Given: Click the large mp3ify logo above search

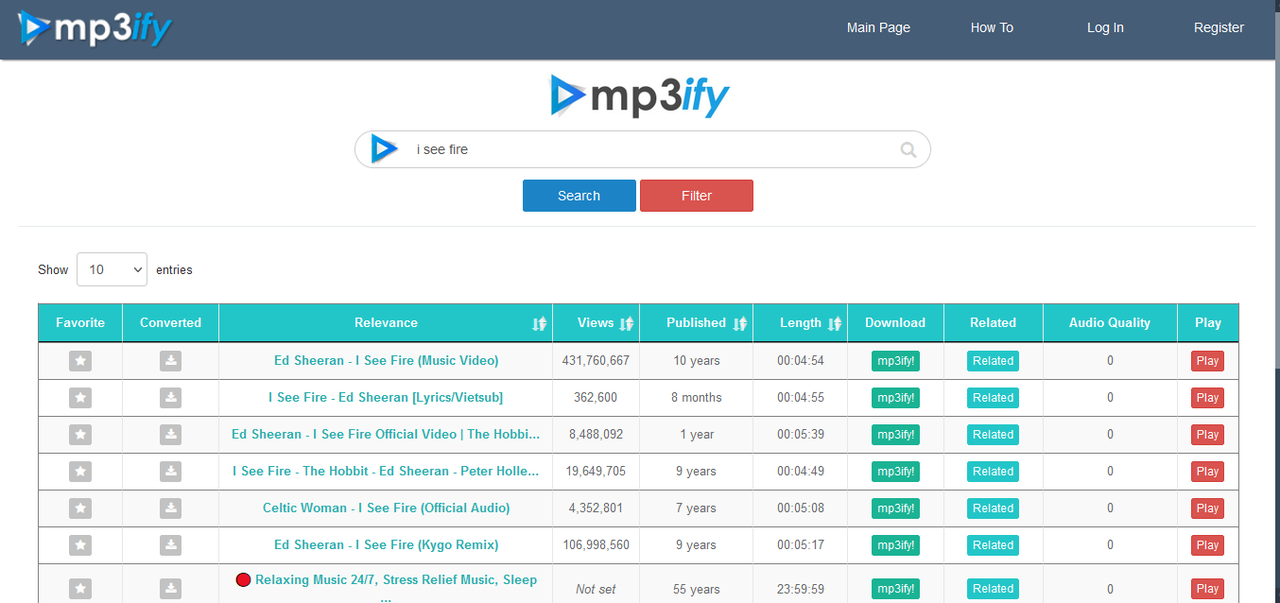Looking at the screenshot, I should tap(640, 97).
